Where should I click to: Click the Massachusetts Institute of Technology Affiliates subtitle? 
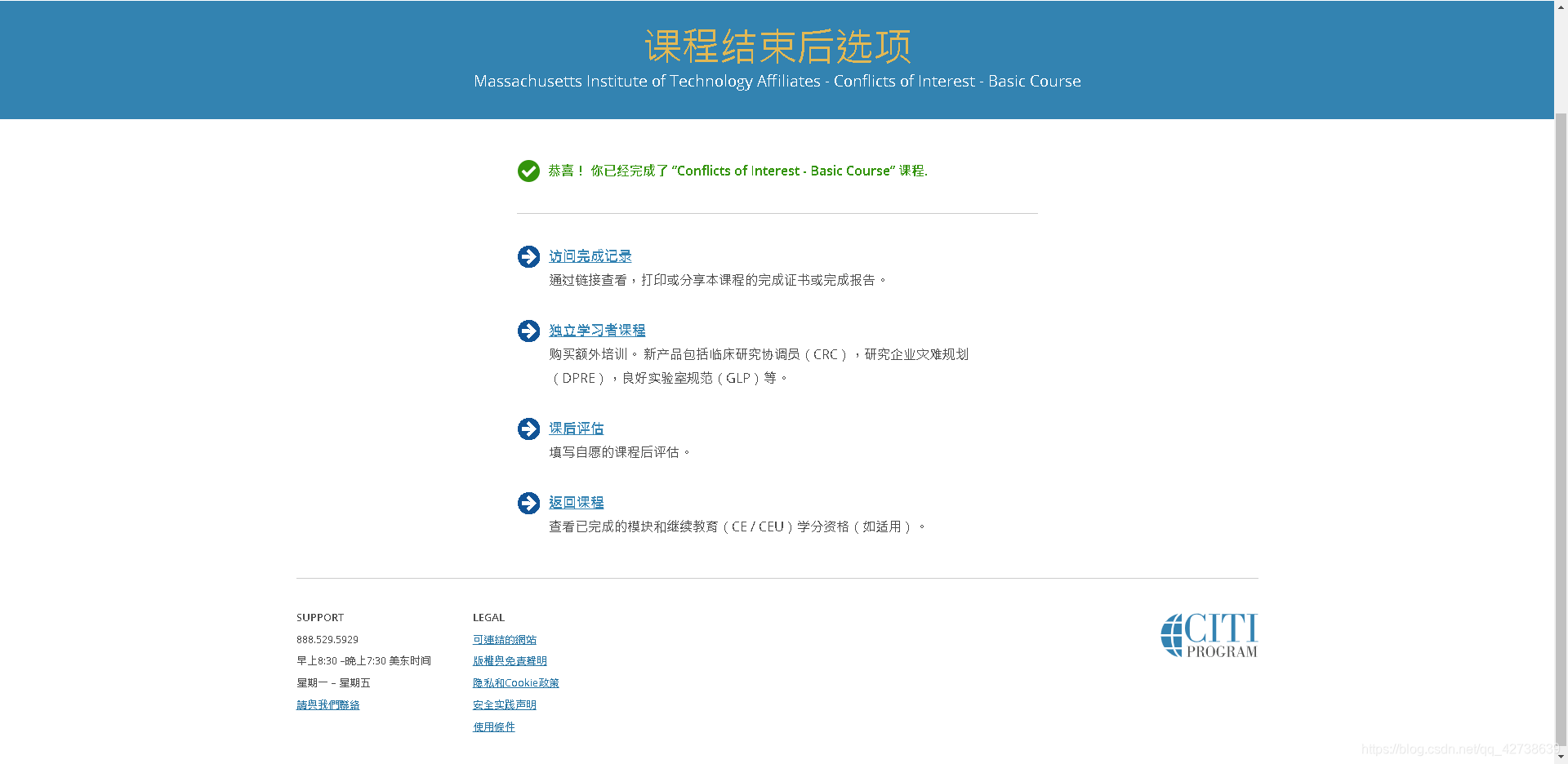[x=777, y=81]
